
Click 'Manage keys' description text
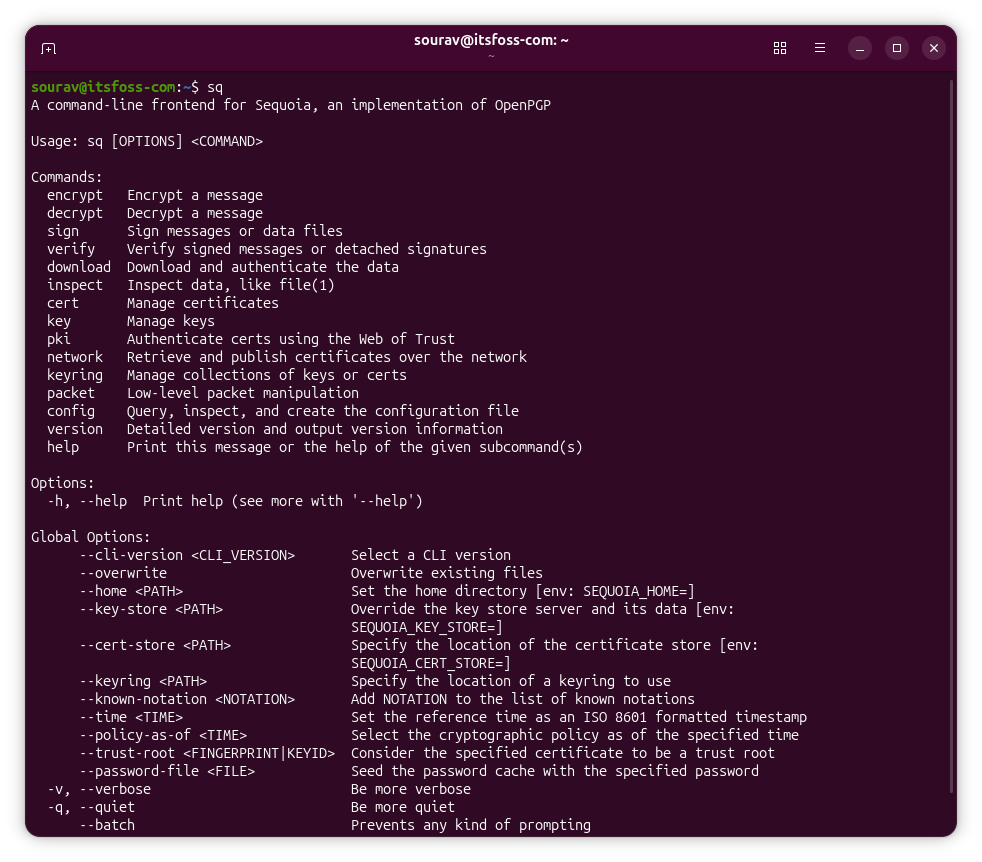click(x=170, y=321)
